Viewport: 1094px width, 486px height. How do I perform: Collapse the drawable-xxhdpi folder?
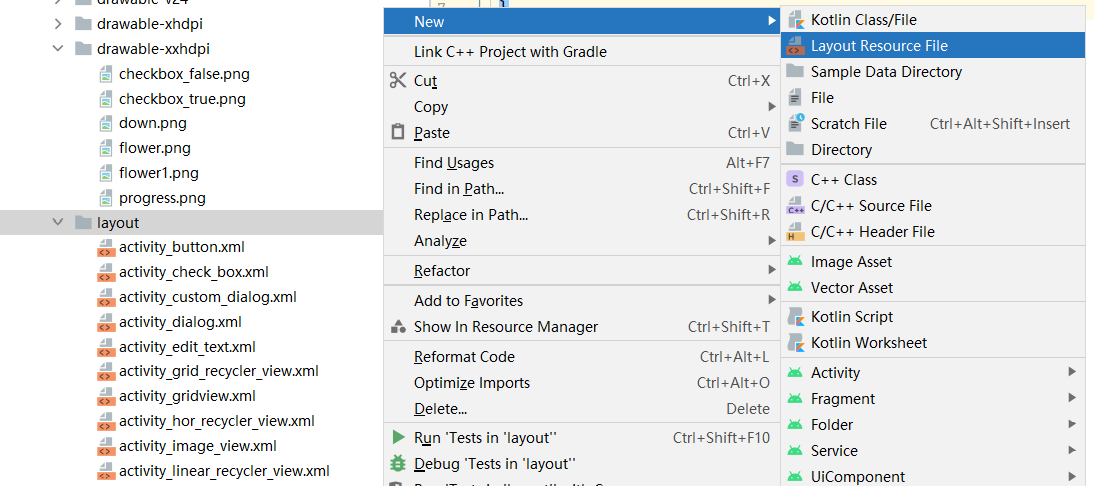click(x=58, y=49)
